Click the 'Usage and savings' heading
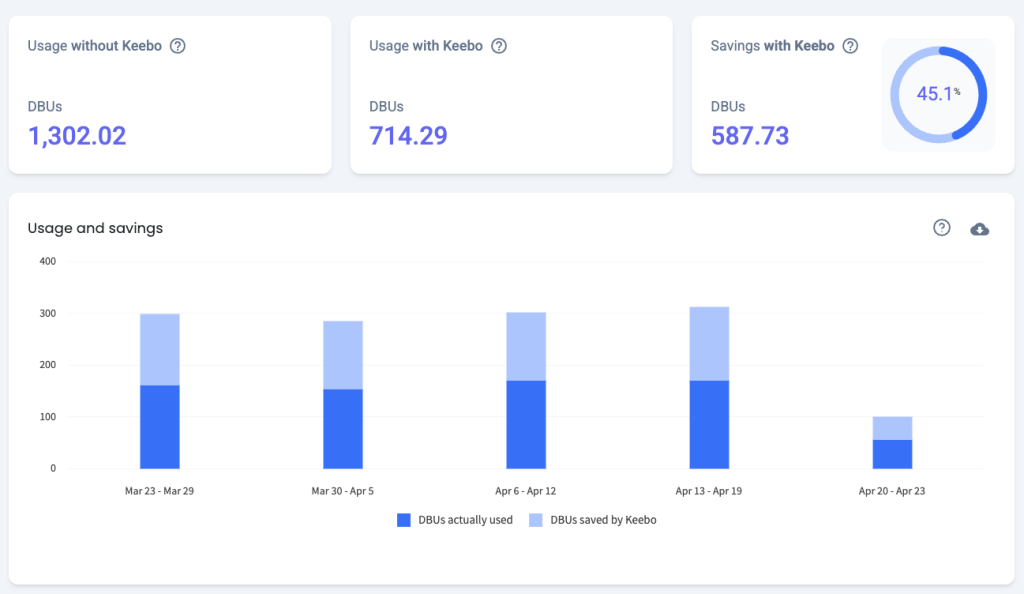This screenshot has height=594, width=1024. pos(95,228)
